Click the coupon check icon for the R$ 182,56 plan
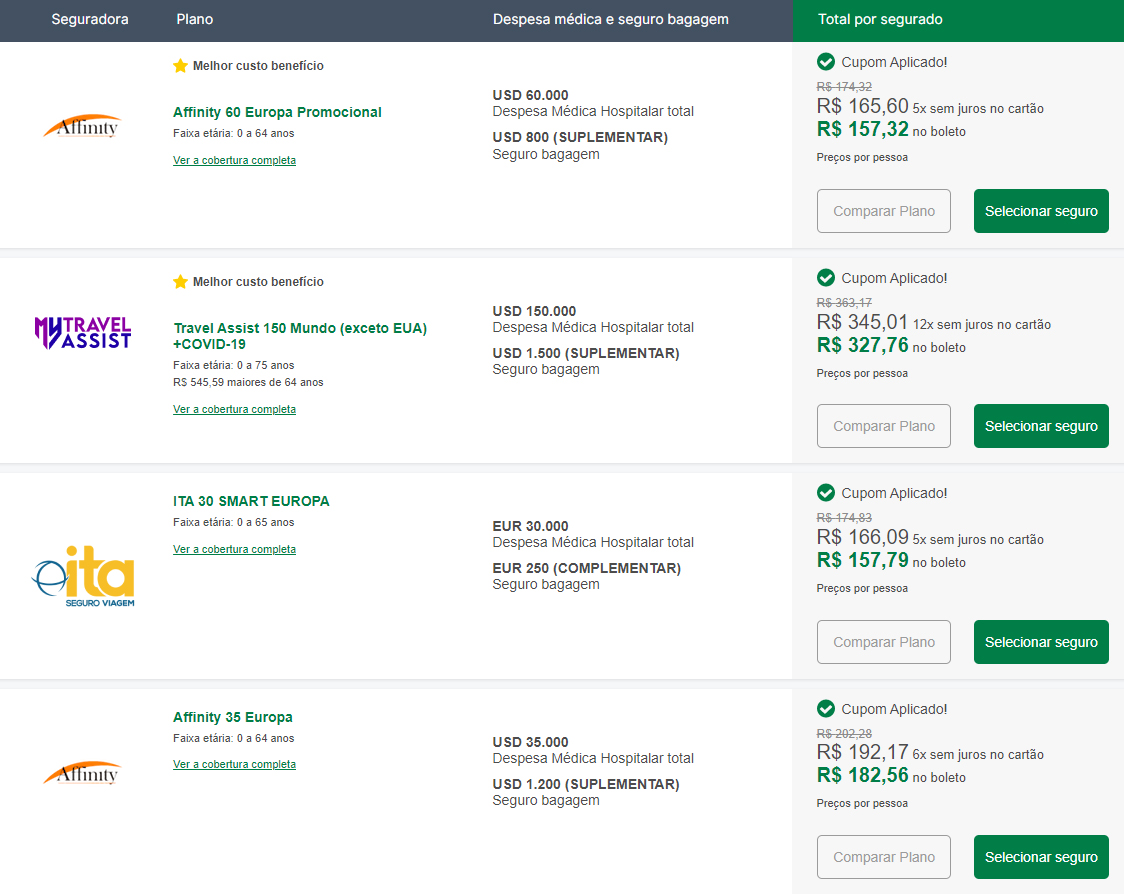The image size is (1124, 894). pyautogui.click(x=826, y=708)
